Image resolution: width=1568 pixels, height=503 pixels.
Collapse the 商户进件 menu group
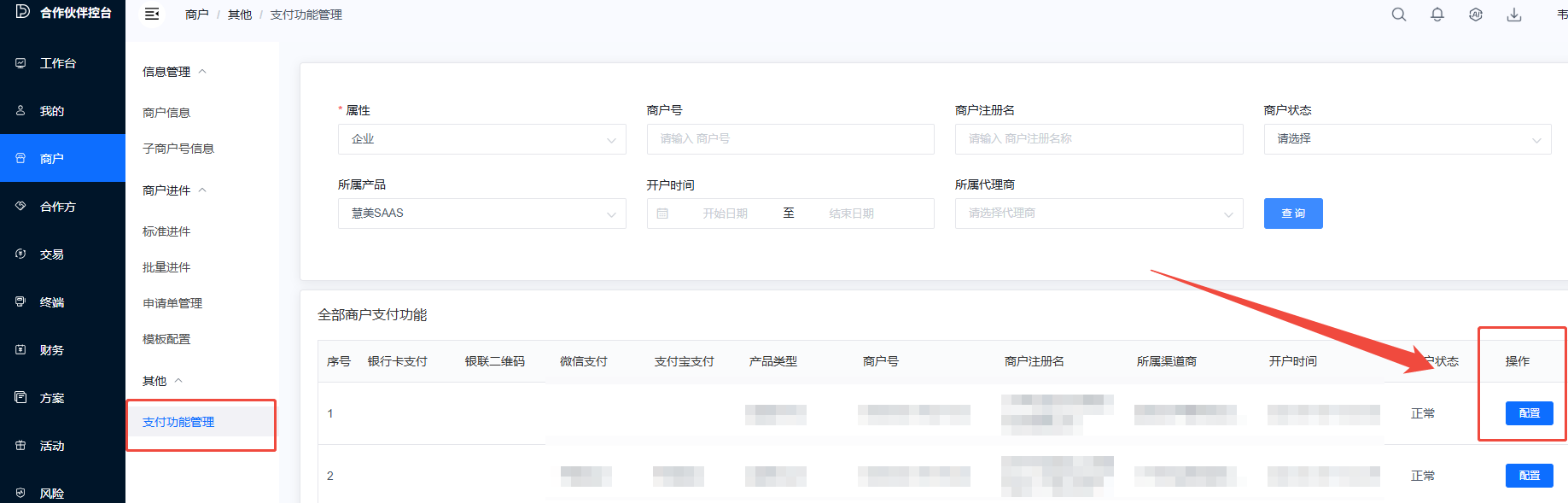pyautogui.click(x=174, y=190)
